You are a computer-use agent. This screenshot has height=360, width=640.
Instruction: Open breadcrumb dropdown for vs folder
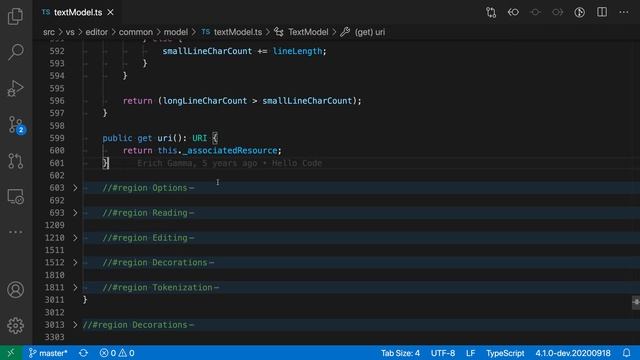click(x=70, y=32)
